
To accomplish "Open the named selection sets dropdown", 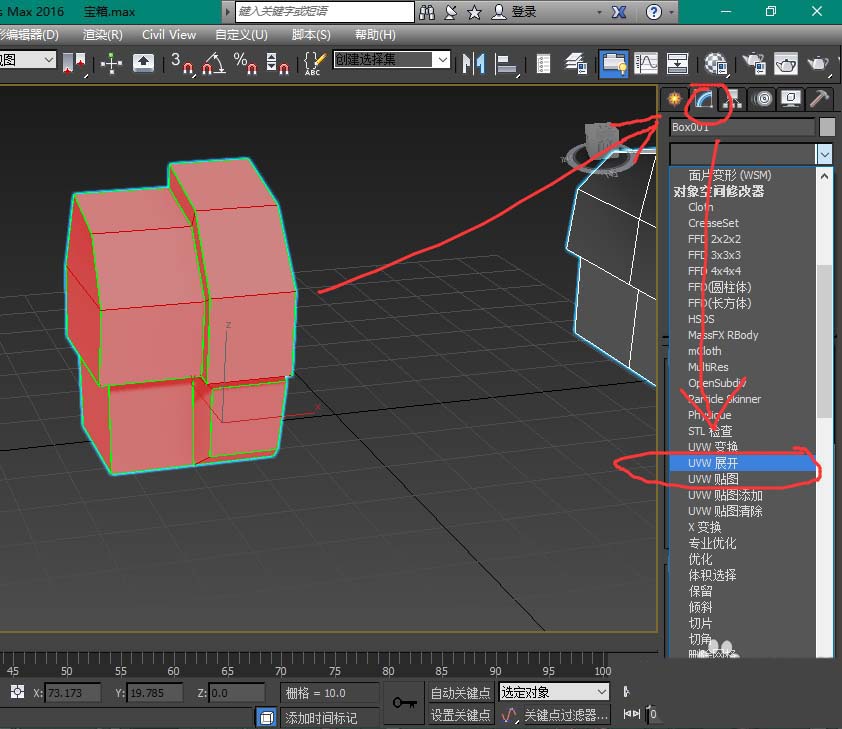I will (442, 60).
